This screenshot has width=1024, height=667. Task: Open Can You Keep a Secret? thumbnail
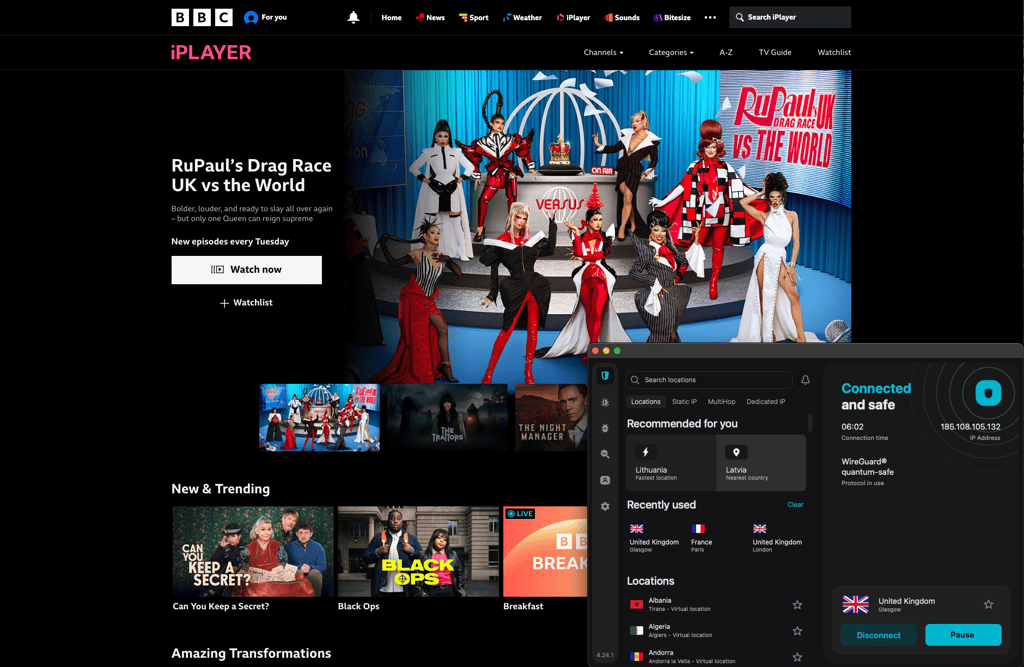coord(253,551)
